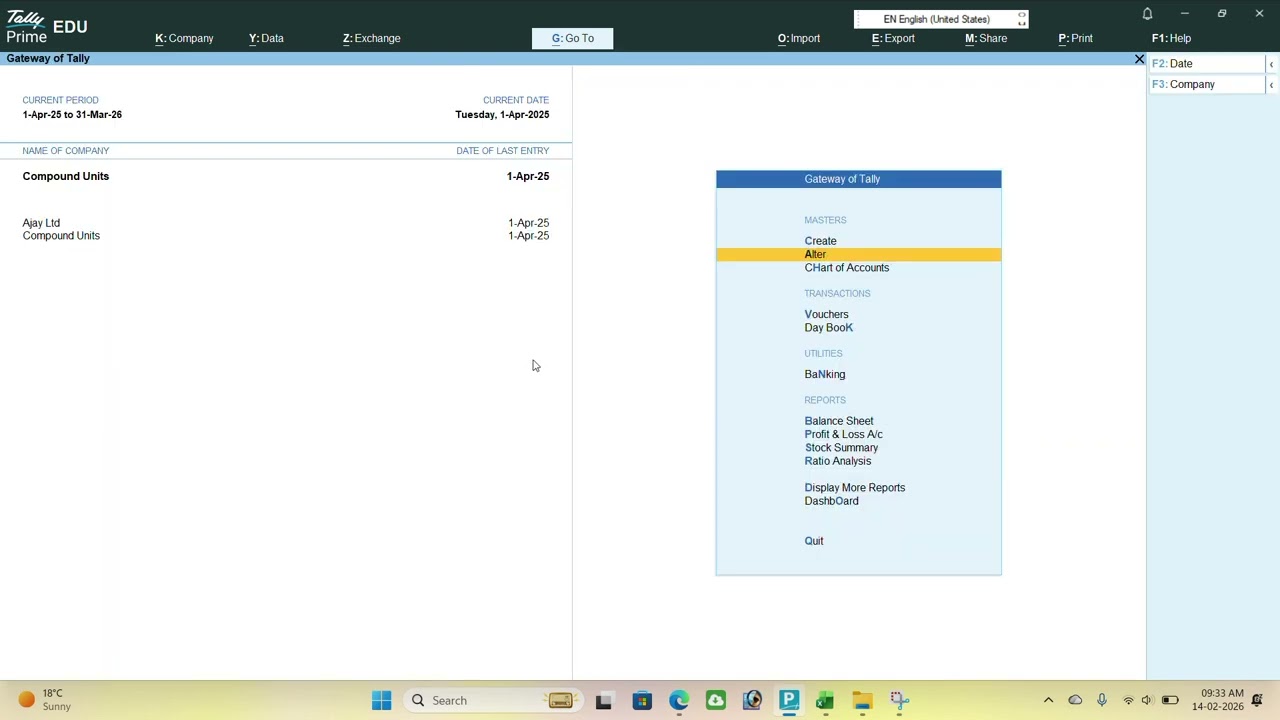The width and height of the screenshot is (1280, 720).
Task: Open Chart of Accounts
Action: click(846, 268)
